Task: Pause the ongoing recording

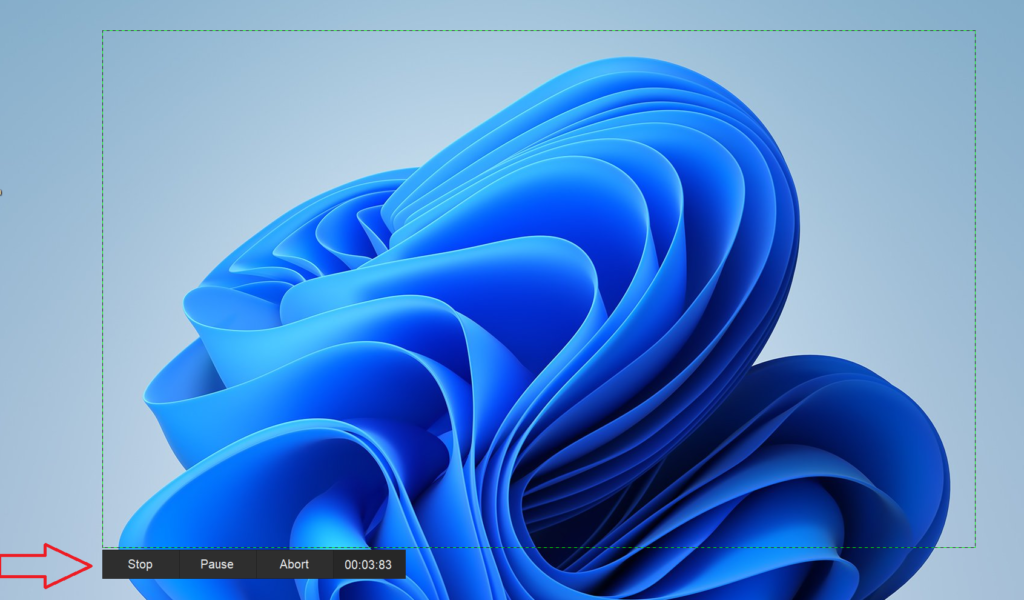Action: (x=216, y=564)
